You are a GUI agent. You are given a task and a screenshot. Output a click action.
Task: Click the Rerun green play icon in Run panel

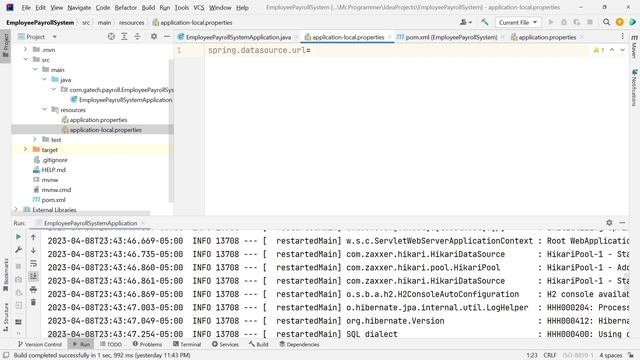click(x=18, y=237)
